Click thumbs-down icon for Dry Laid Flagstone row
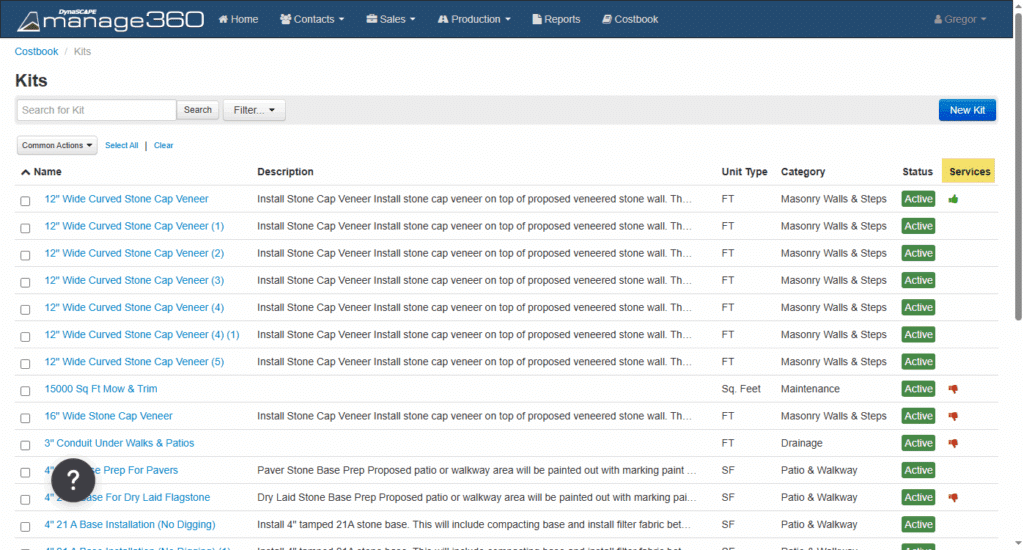This screenshot has width=1024, height=550. pyautogui.click(x=953, y=497)
